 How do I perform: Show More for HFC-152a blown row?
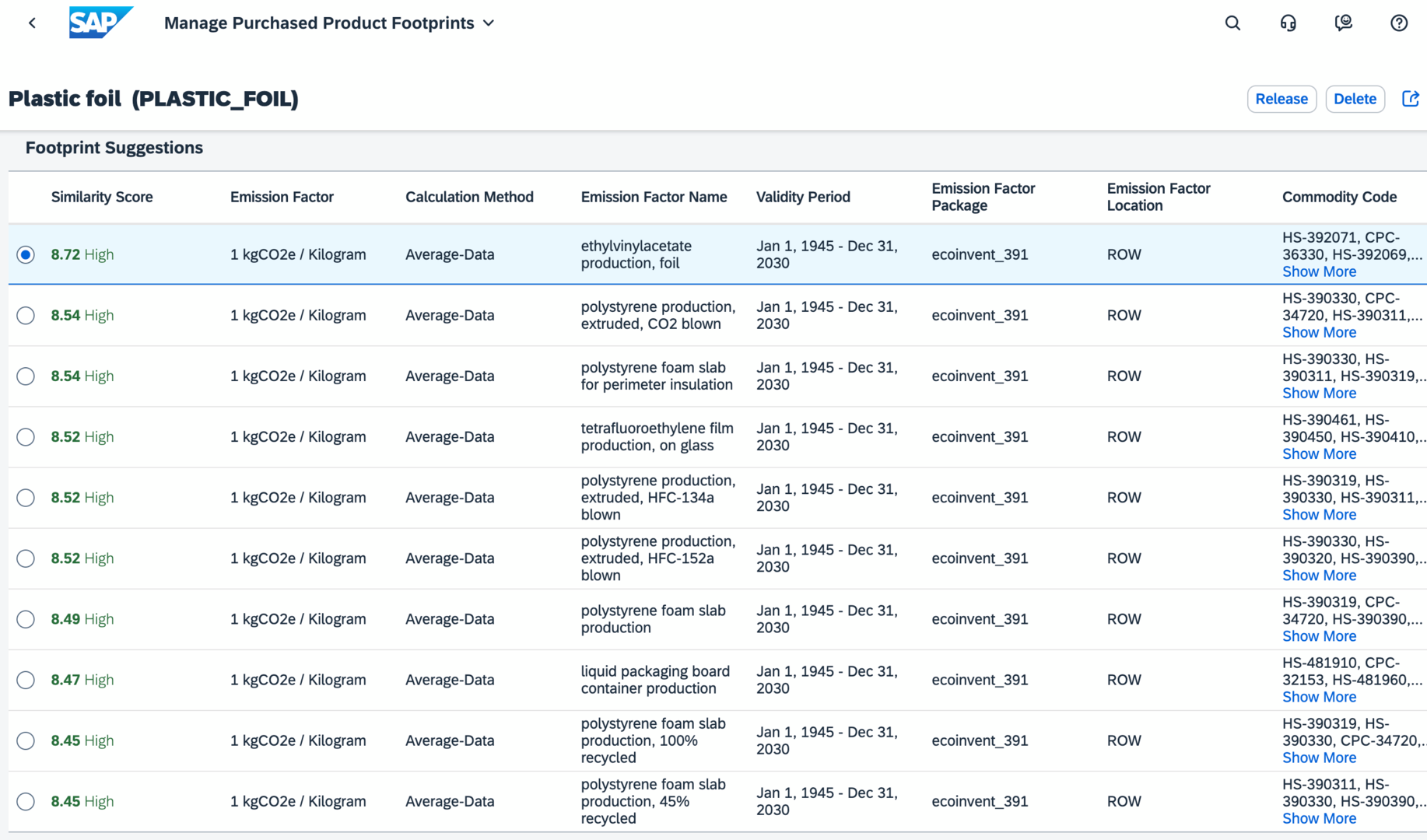point(1319,575)
